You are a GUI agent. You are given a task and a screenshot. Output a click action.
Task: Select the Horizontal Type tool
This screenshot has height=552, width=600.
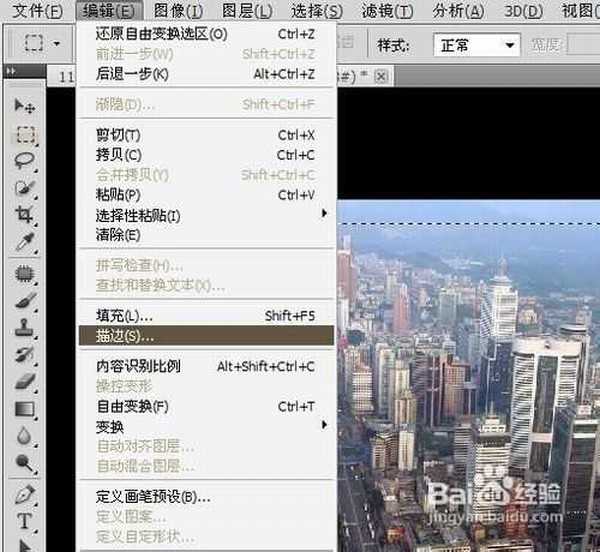25,521
